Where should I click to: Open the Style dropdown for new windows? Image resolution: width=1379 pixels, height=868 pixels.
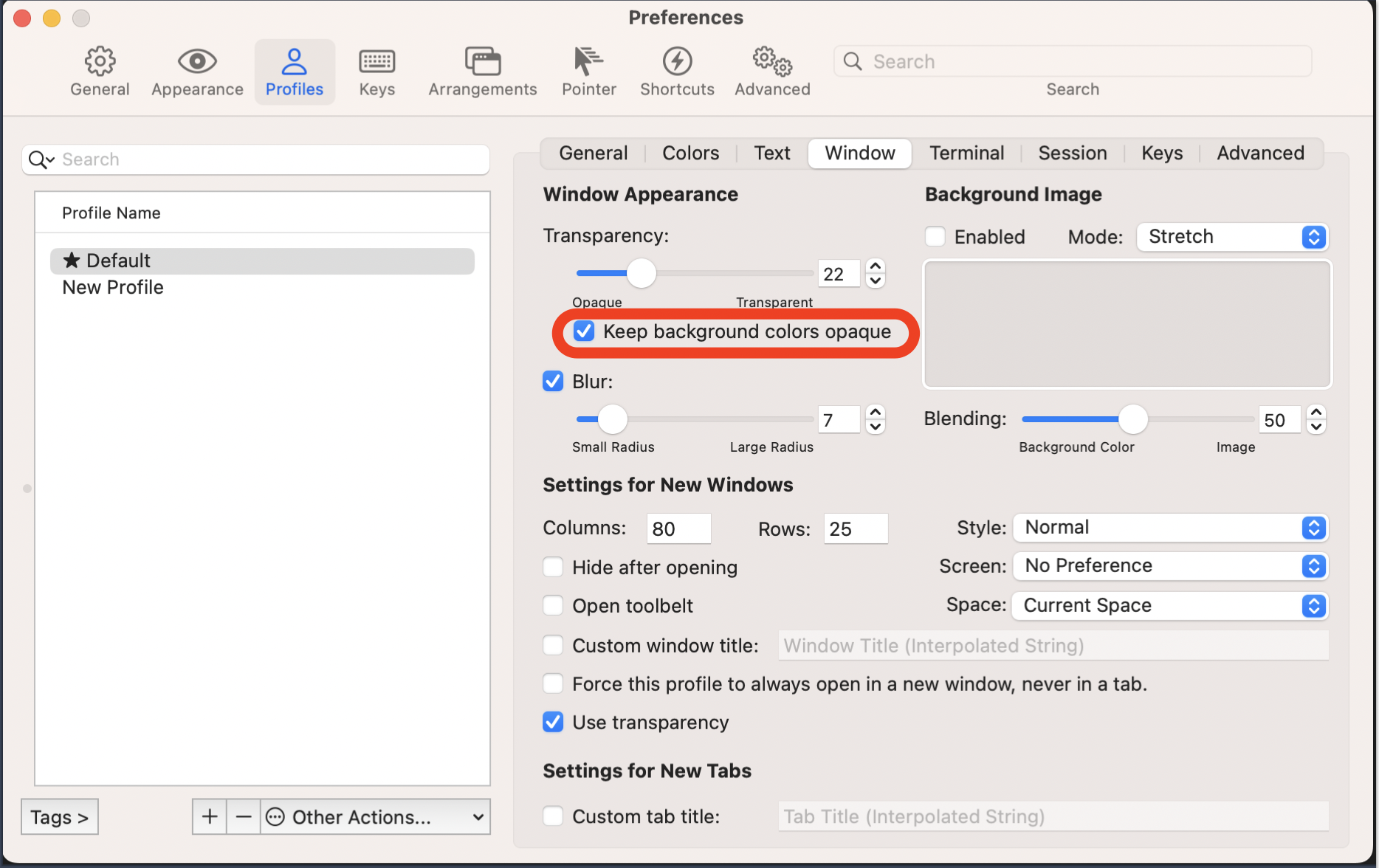click(1169, 527)
